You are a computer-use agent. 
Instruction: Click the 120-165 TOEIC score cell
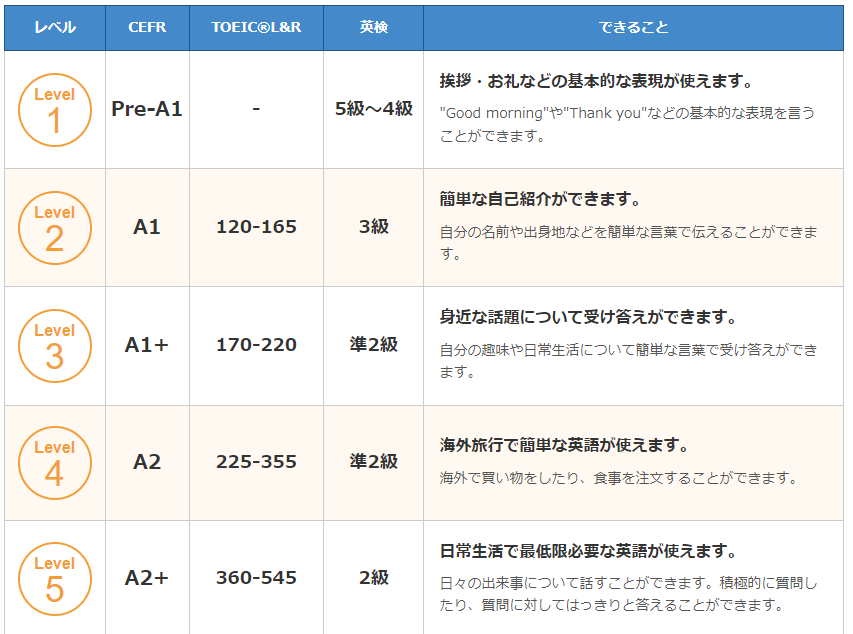pyautogui.click(x=256, y=227)
